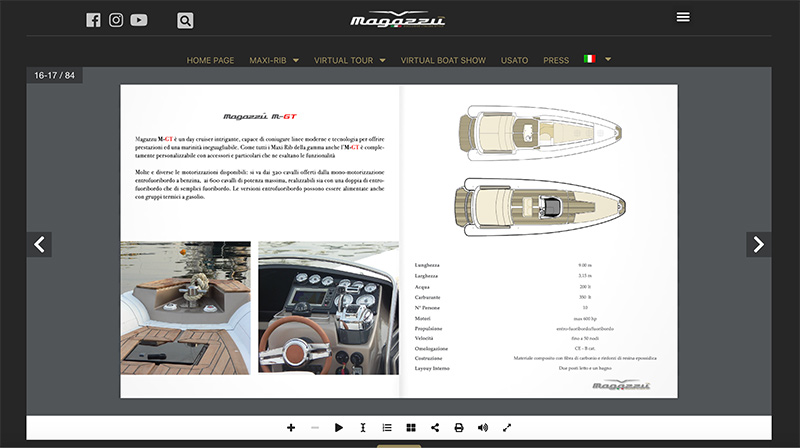Expand the language selector arrow
This screenshot has width=800, height=448.
(608, 59)
